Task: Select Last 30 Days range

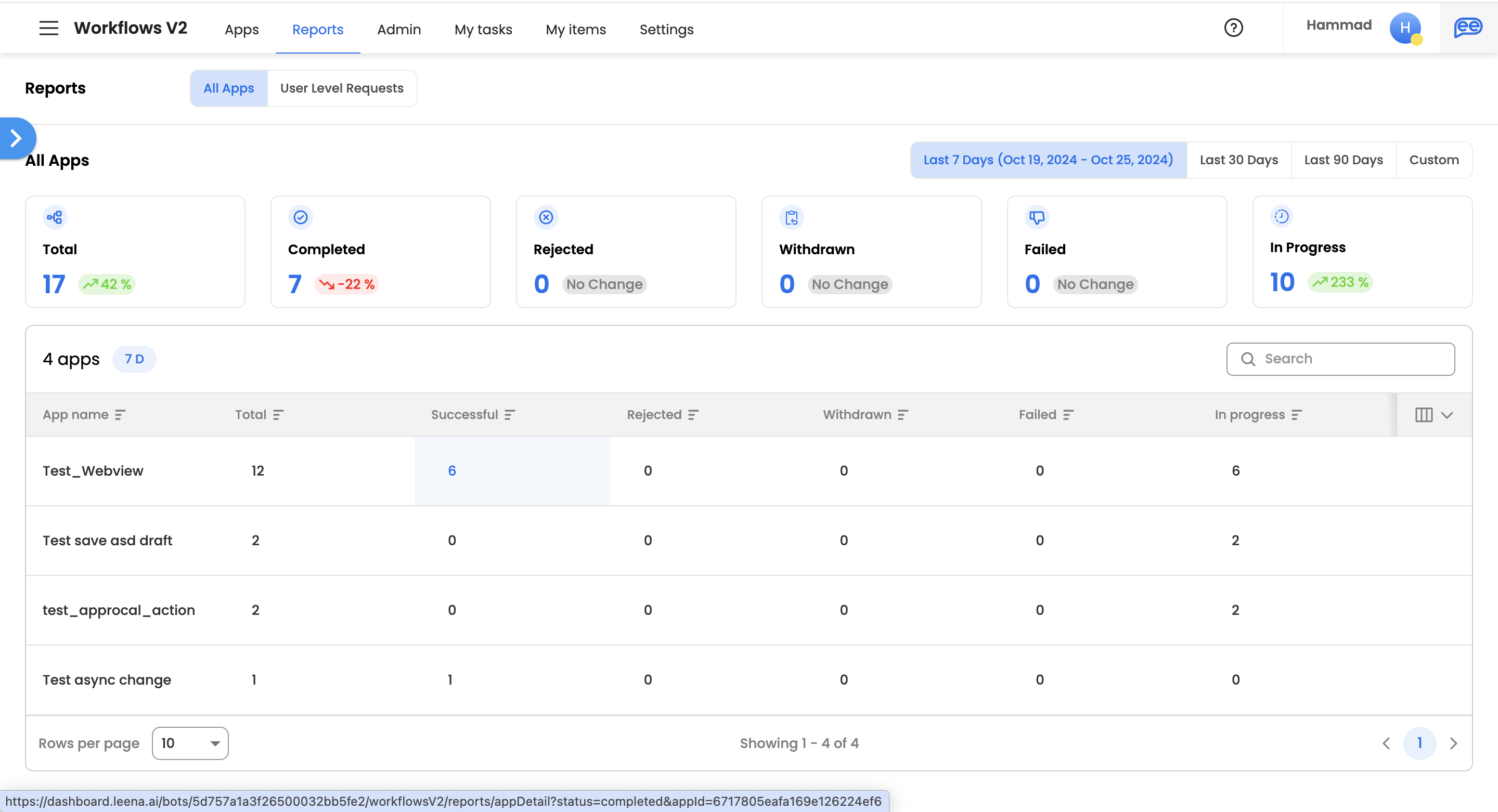Action: [1238, 160]
